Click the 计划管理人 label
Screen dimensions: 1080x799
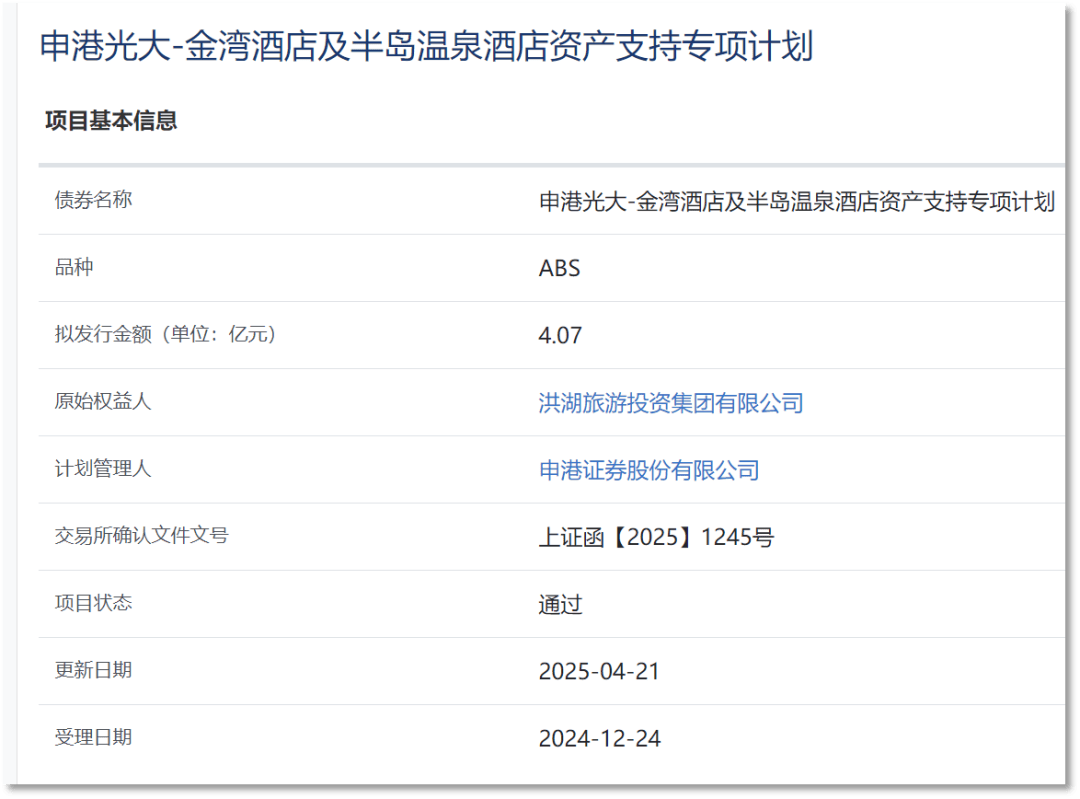(103, 468)
